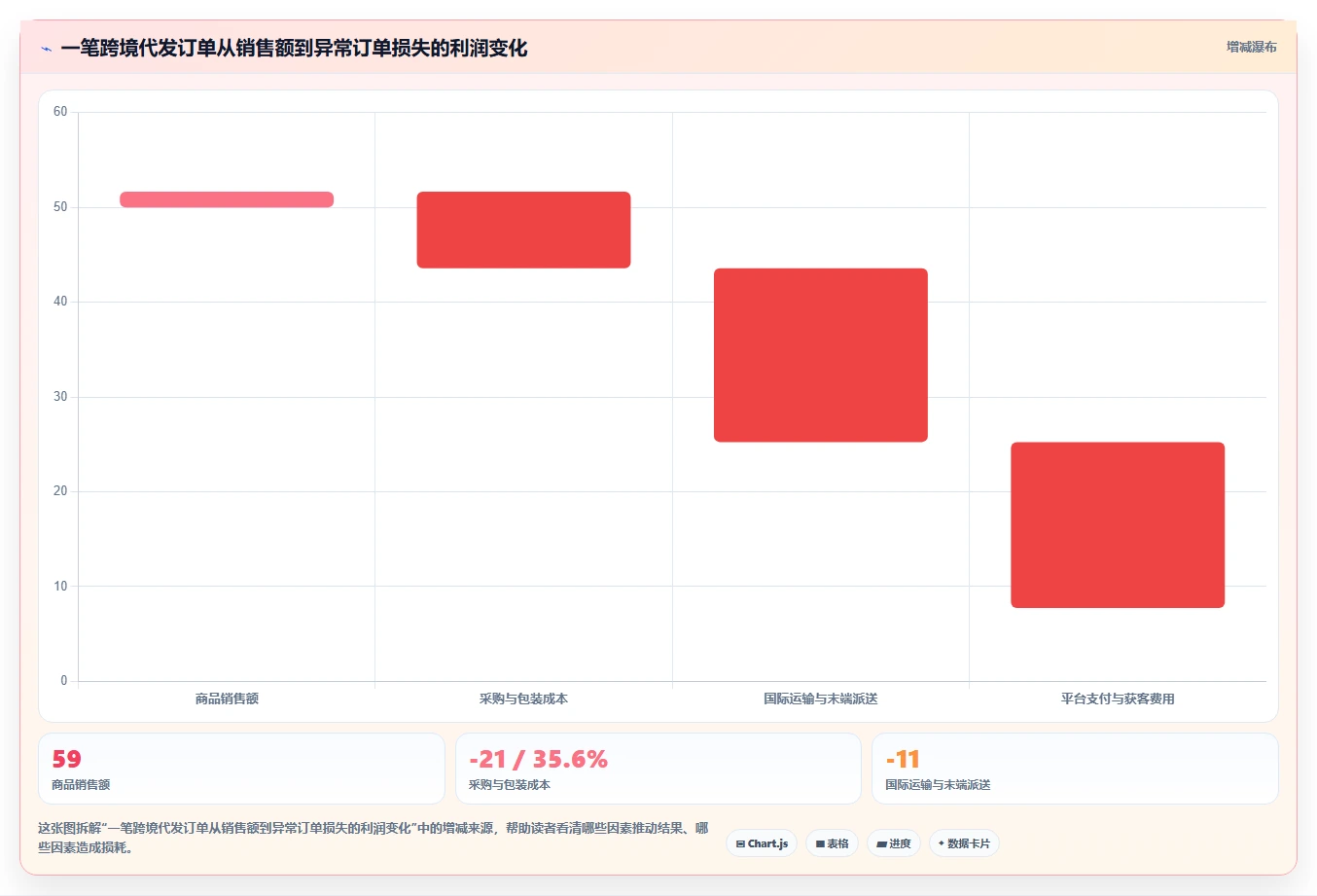This screenshot has width=1317, height=896.
Task: Click the 数据卡片 tag chip
Action: pos(964,843)
